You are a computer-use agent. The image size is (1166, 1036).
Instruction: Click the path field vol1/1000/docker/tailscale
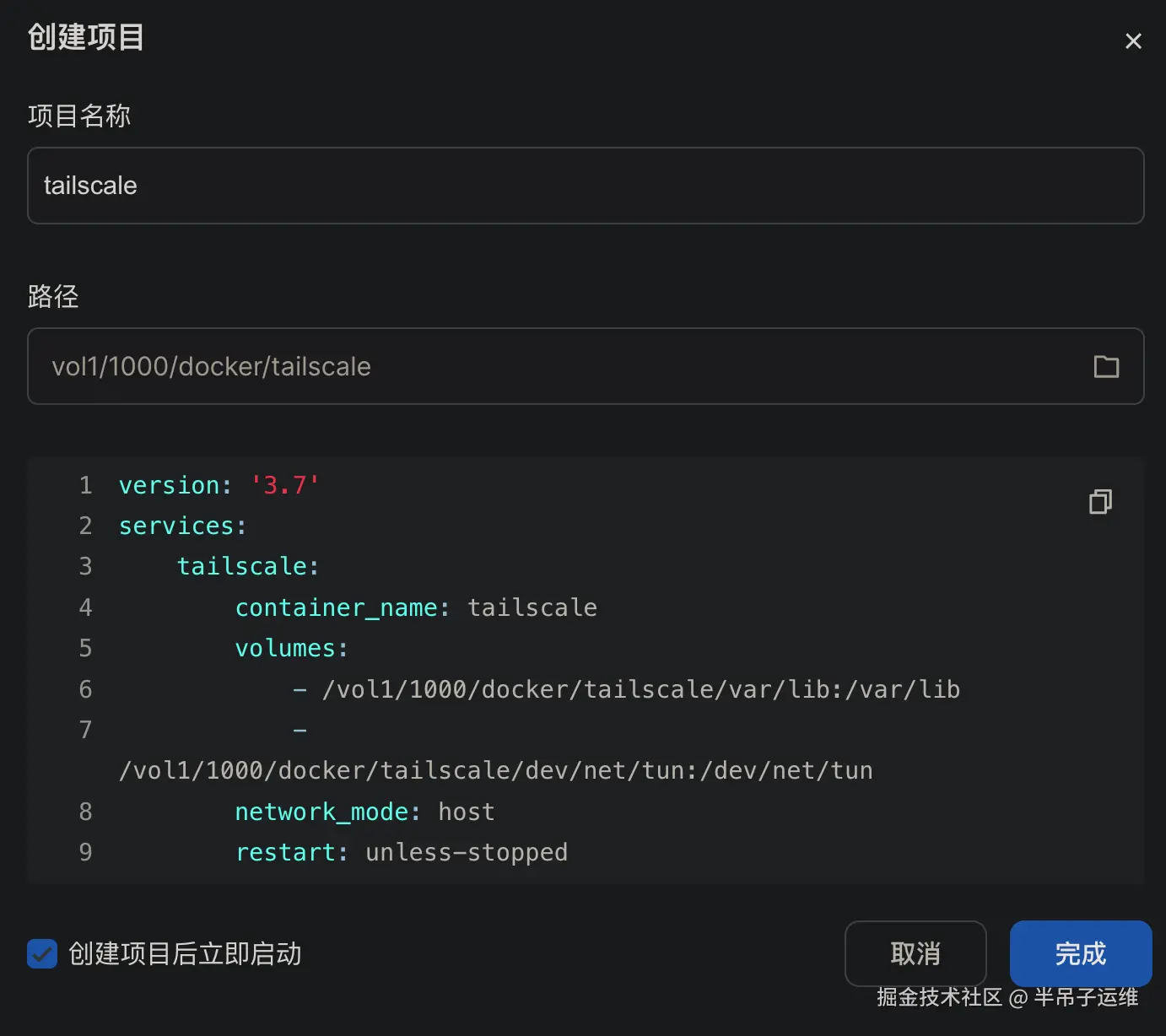tap(586, 366)
